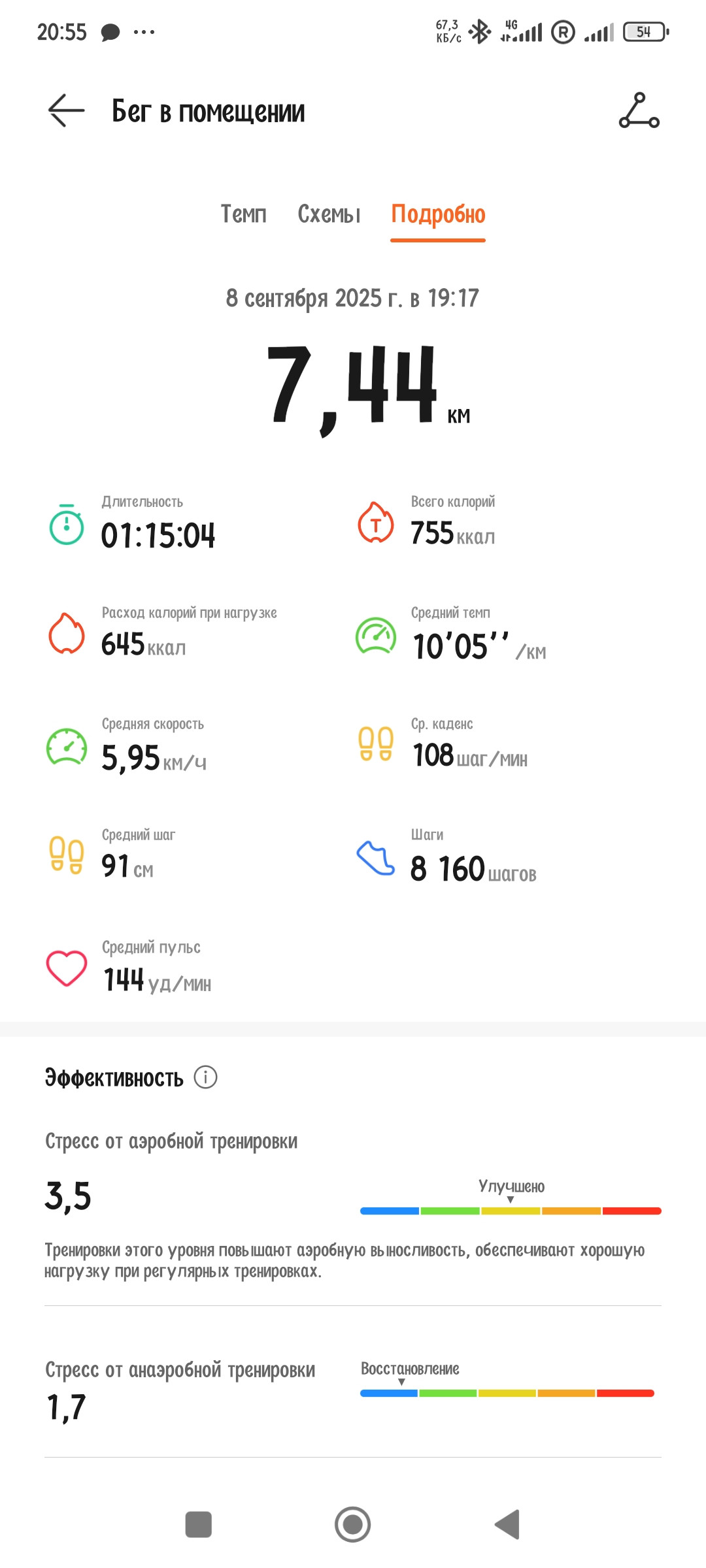Tap the total calories flame icon
The height and width of the screenshot is (1568, 706).
(376, 522)
